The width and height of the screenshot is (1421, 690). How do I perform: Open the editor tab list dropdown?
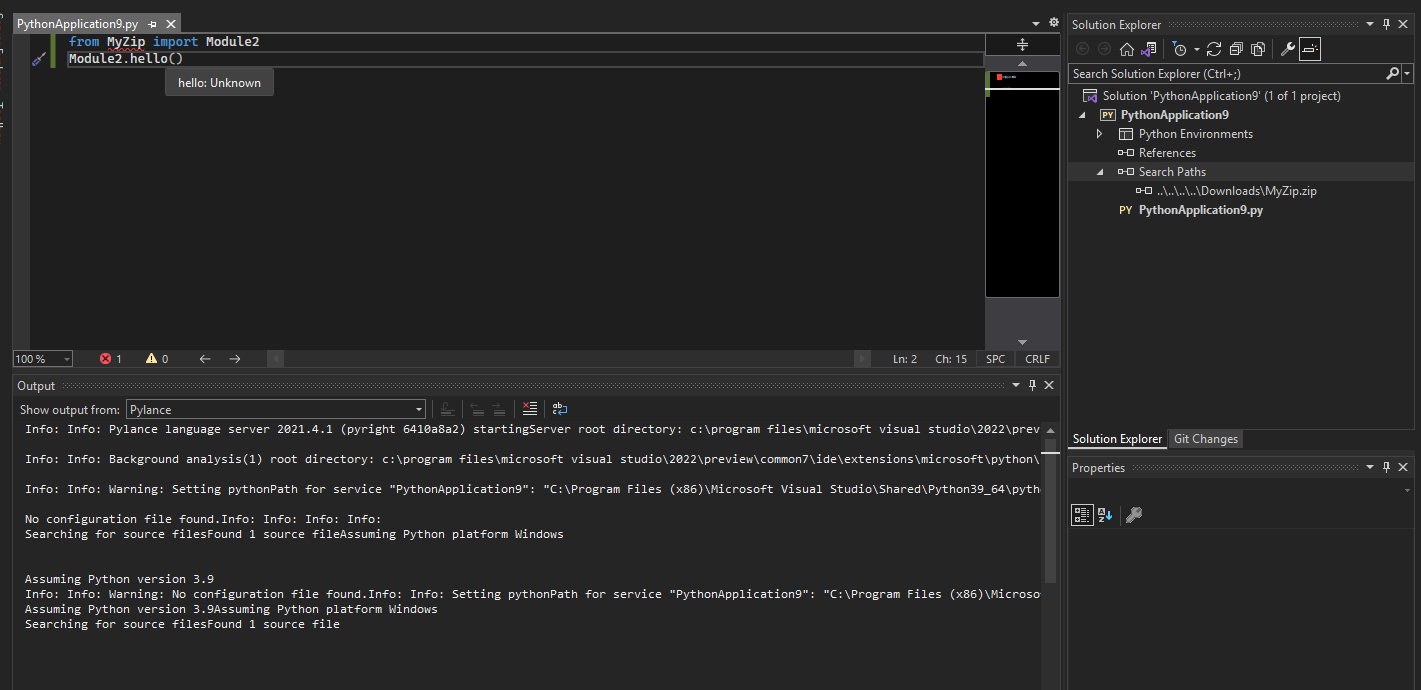1036,23
